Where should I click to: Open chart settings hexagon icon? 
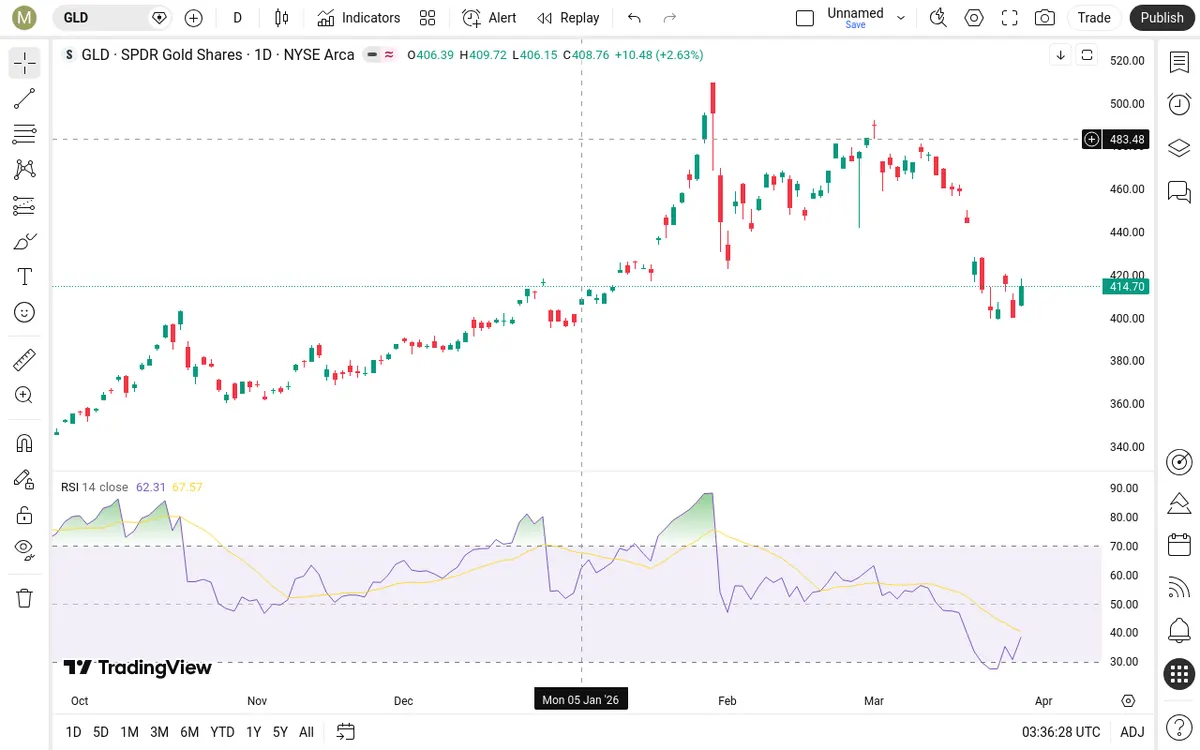coord(974,17)
